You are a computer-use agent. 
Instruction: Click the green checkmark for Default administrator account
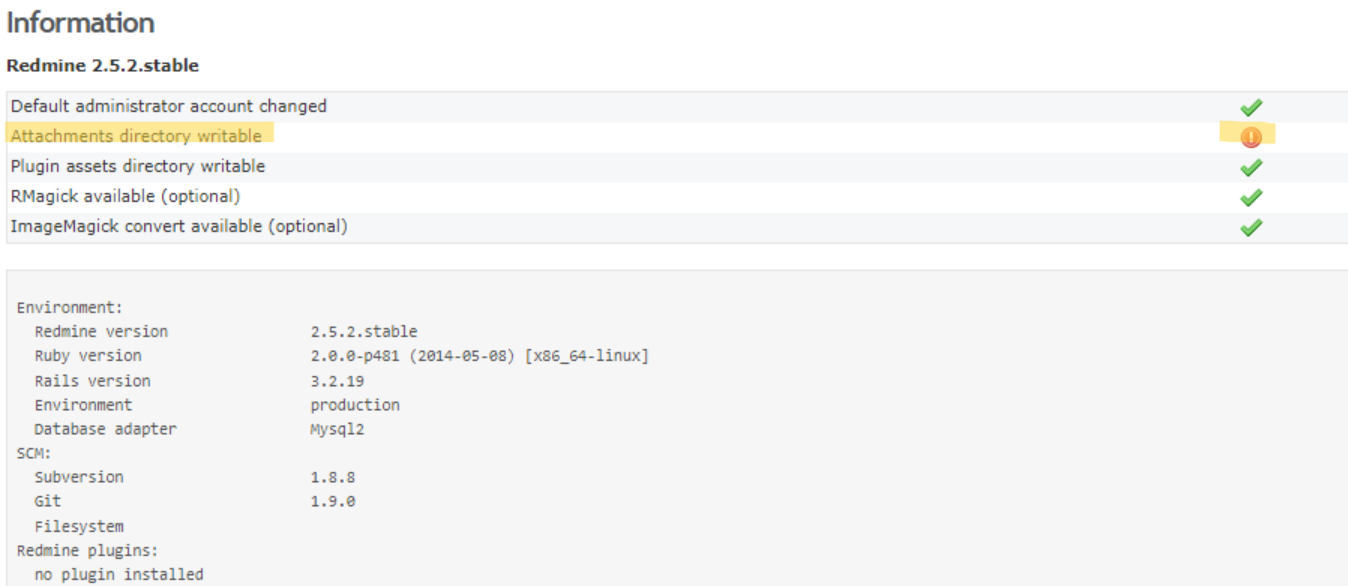[1250, 107]
